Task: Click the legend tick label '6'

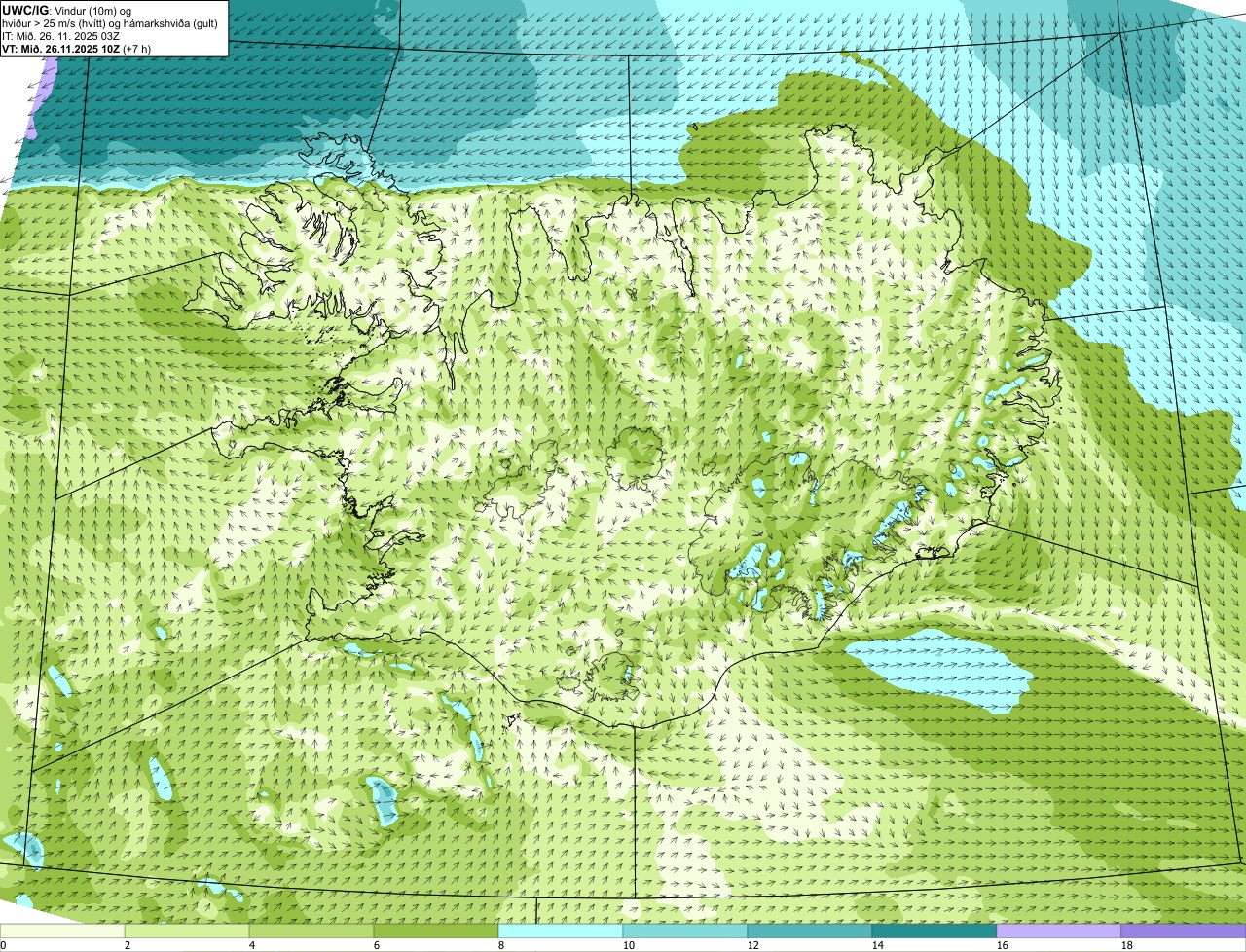Action: click(377, 945)
